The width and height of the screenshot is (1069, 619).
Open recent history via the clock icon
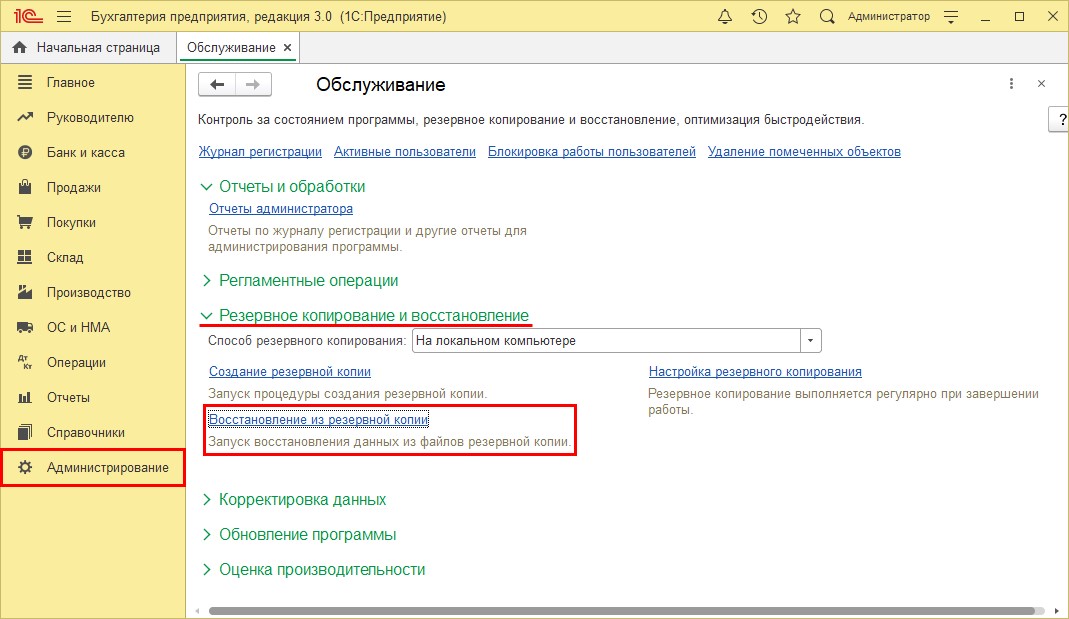click(759, 16)
